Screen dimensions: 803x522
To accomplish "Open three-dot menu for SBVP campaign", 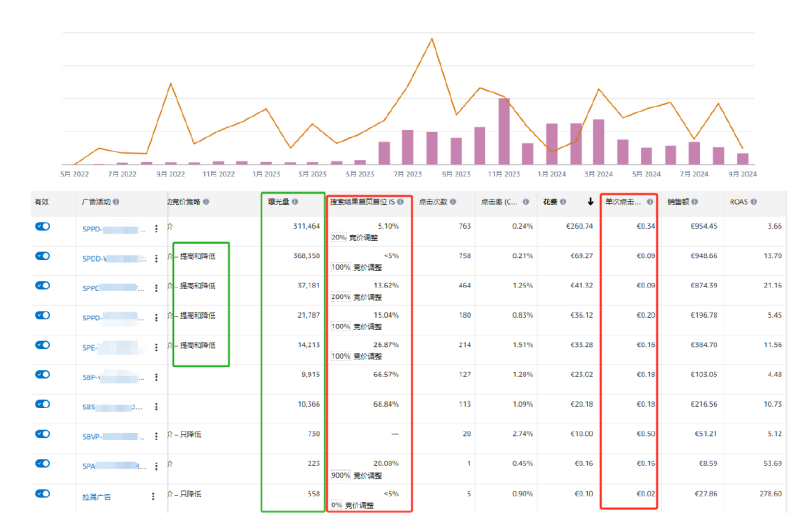I will 156,436.
